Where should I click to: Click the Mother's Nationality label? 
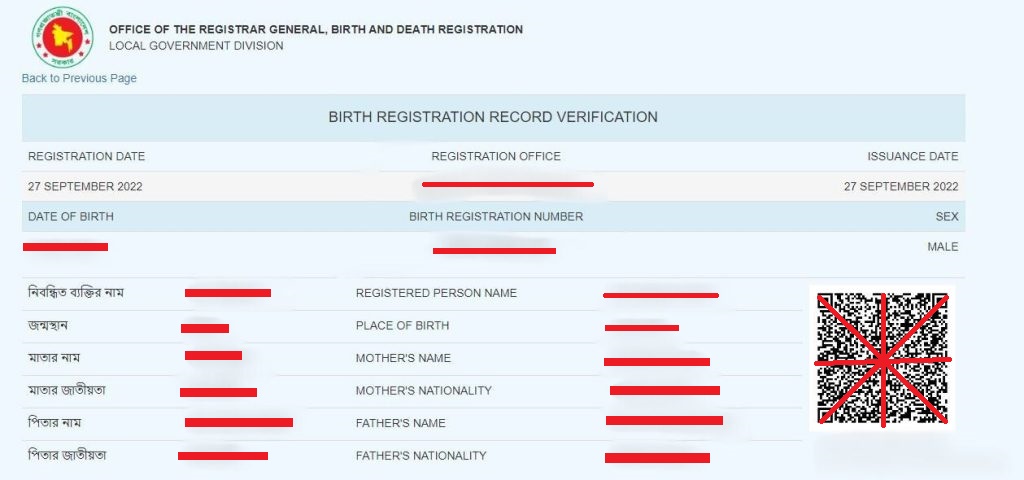pos(423,391)
